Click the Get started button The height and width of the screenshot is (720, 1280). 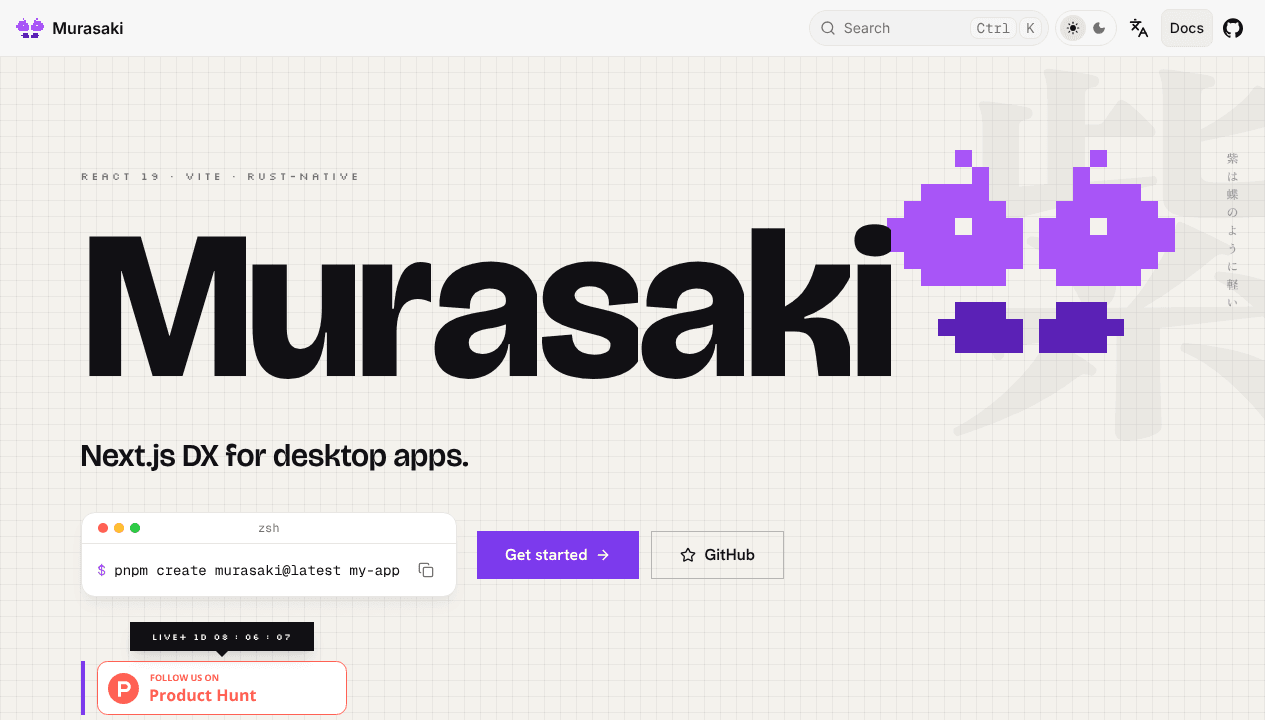(x=558, y=555)
